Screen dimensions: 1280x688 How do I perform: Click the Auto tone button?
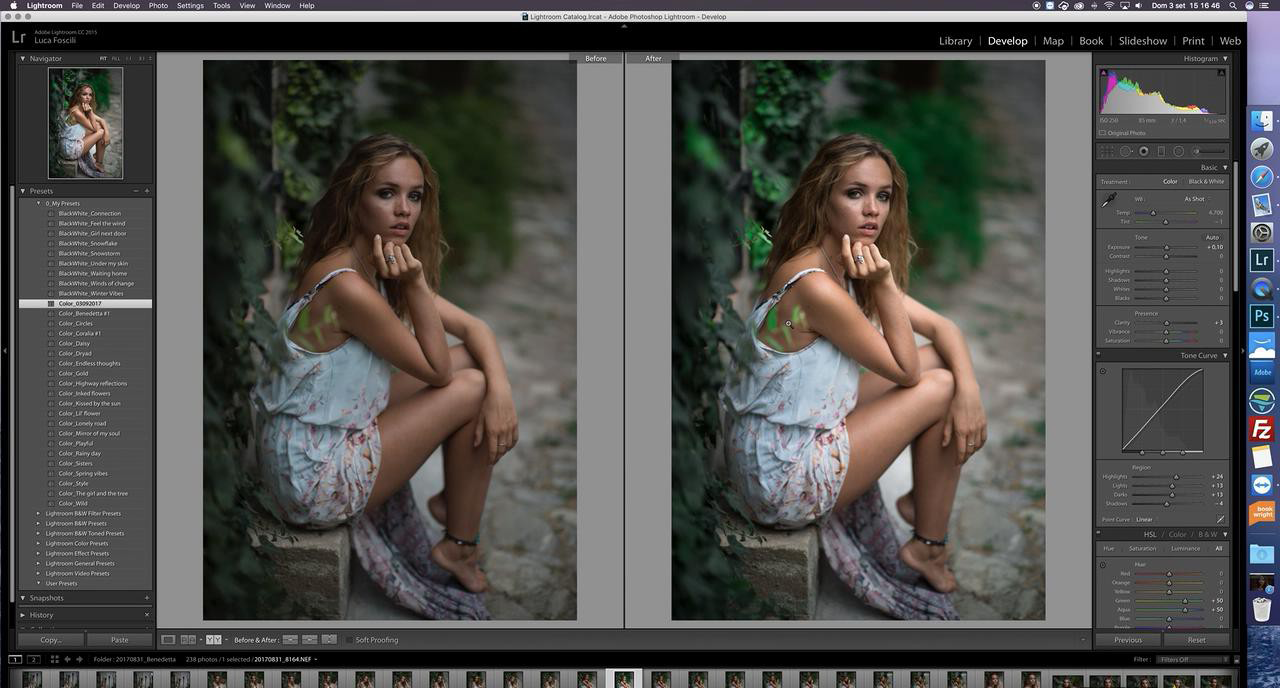tap(1212, 237)
